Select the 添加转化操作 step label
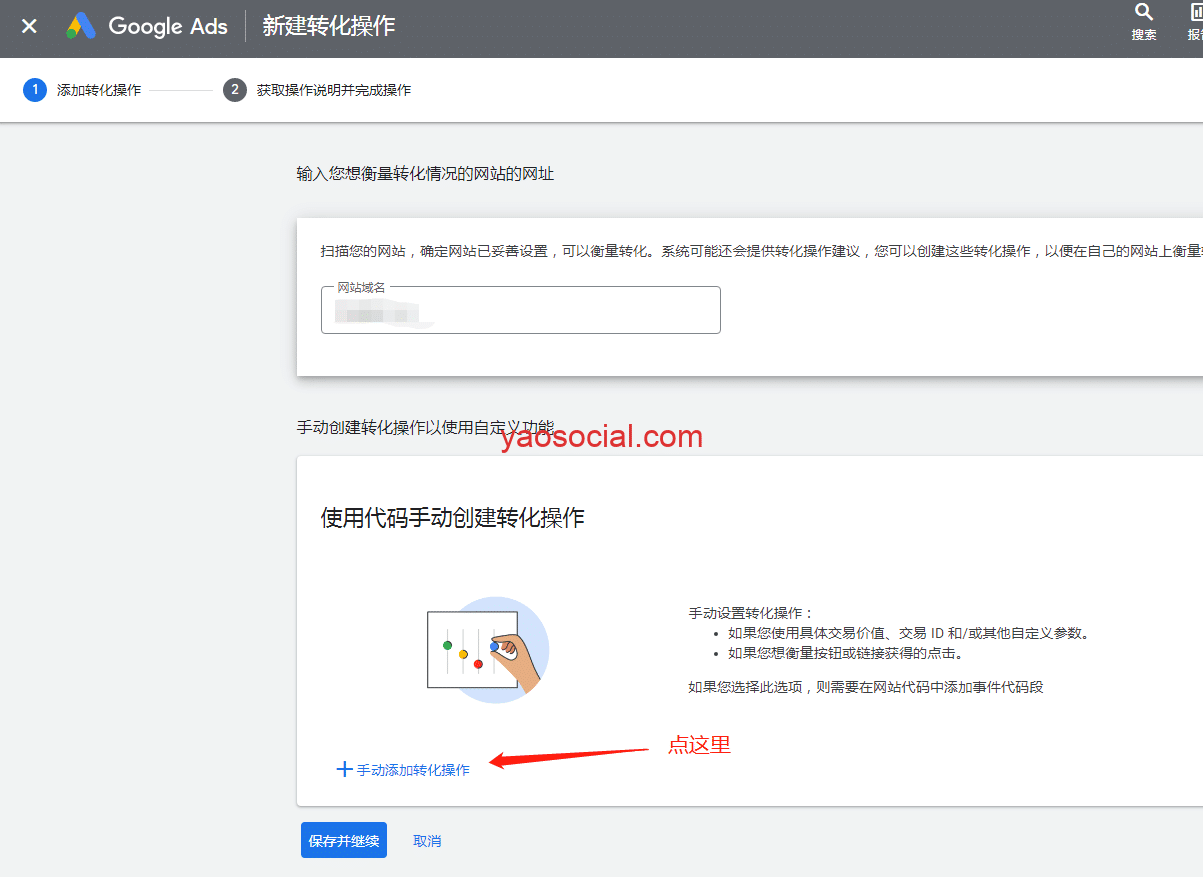This screenshot has width=1203, height=877. pos(99,90)
